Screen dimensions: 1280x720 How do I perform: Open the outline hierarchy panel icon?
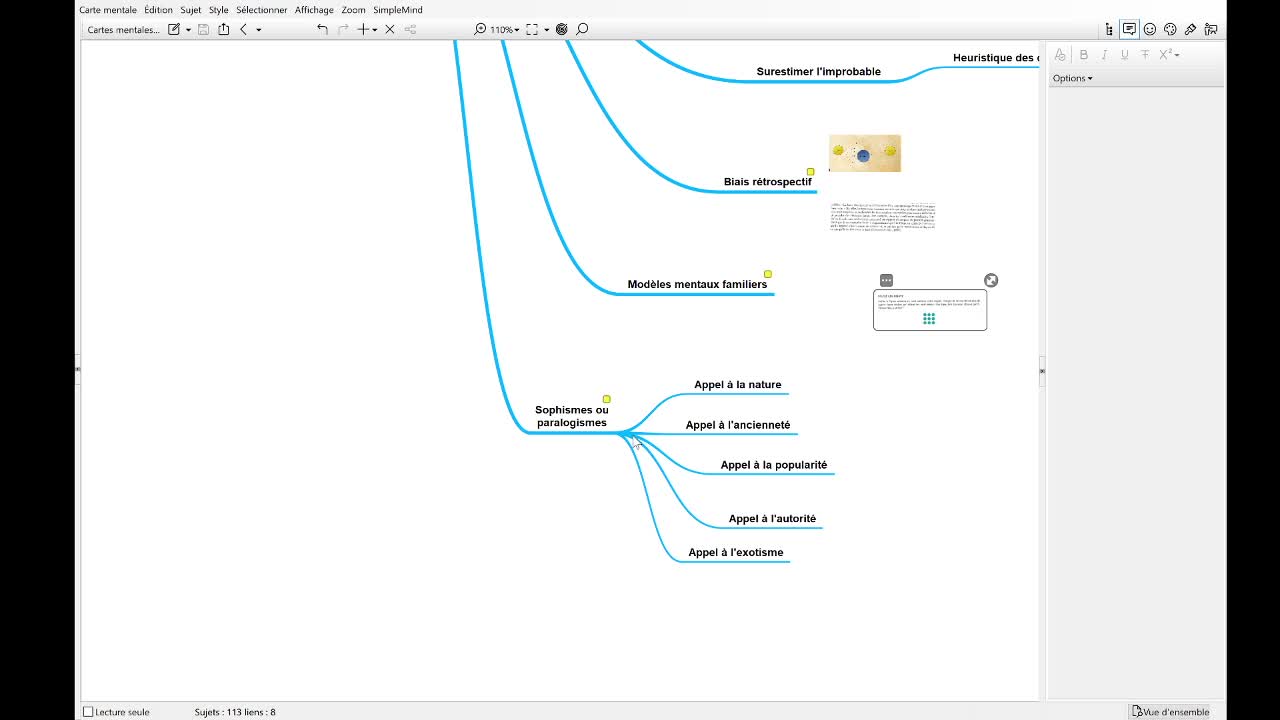(x=1109, y=30)
